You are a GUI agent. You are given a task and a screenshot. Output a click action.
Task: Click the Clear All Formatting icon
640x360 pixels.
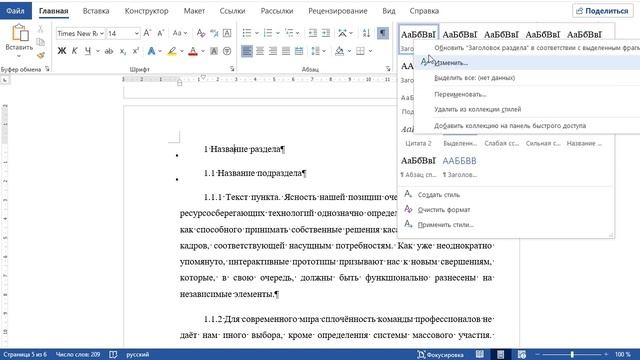[200, 33]
